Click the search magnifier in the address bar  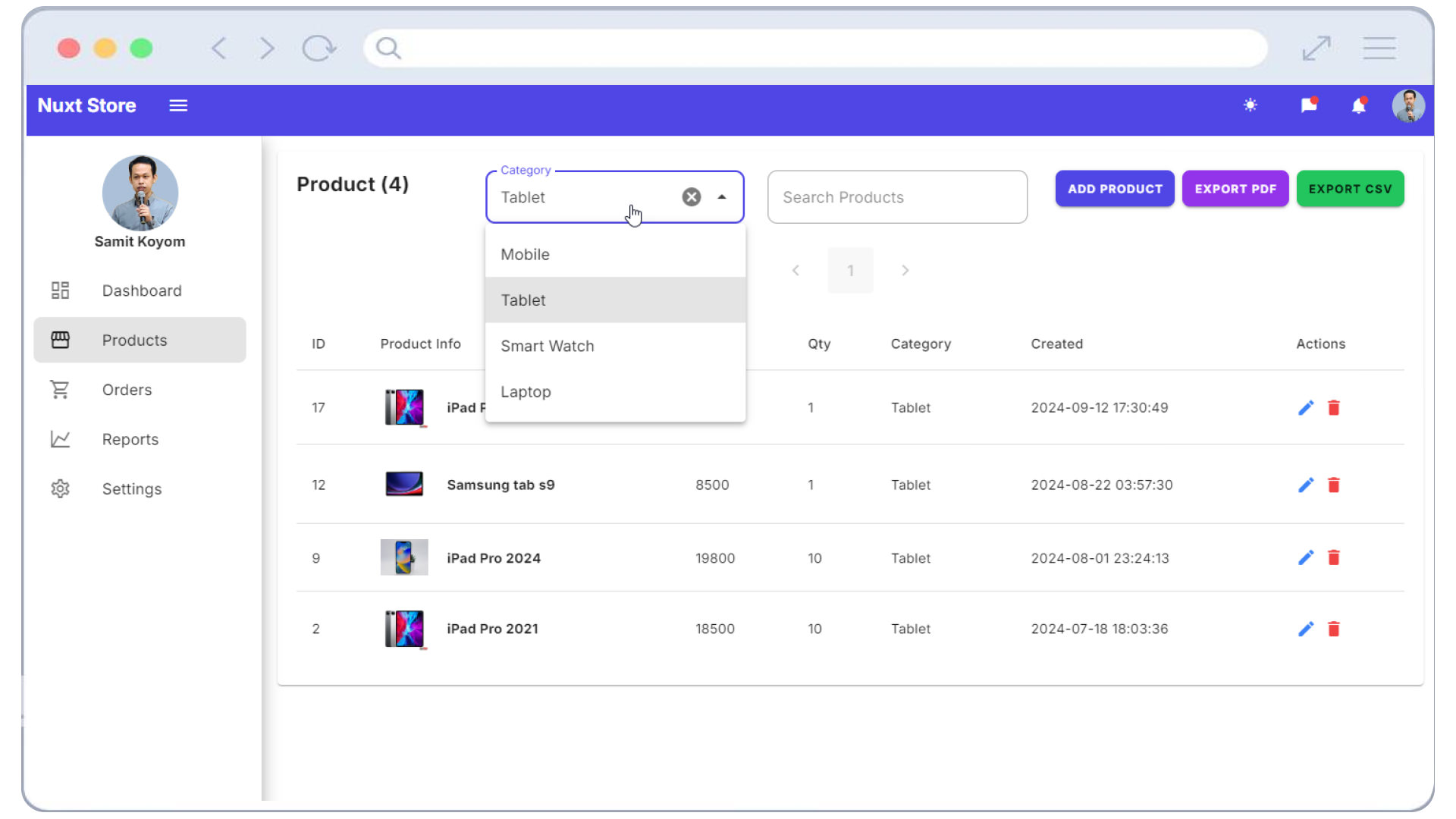(x=388, y=49)
